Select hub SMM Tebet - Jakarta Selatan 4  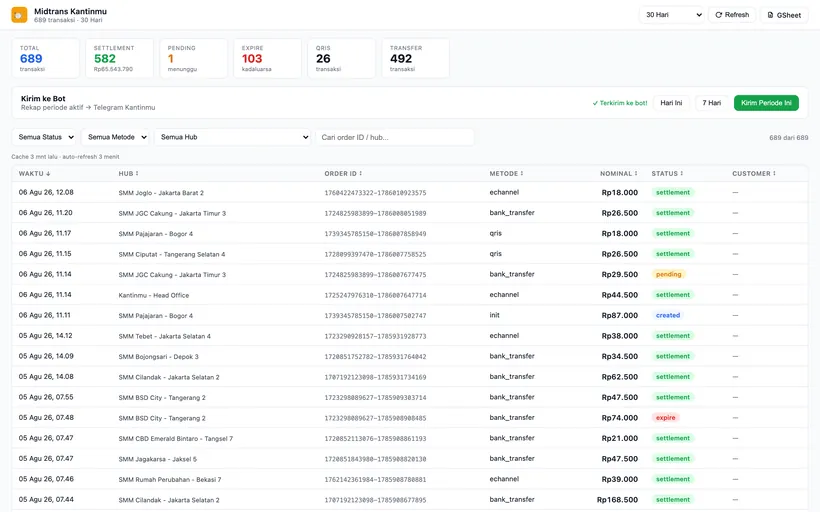164,336
